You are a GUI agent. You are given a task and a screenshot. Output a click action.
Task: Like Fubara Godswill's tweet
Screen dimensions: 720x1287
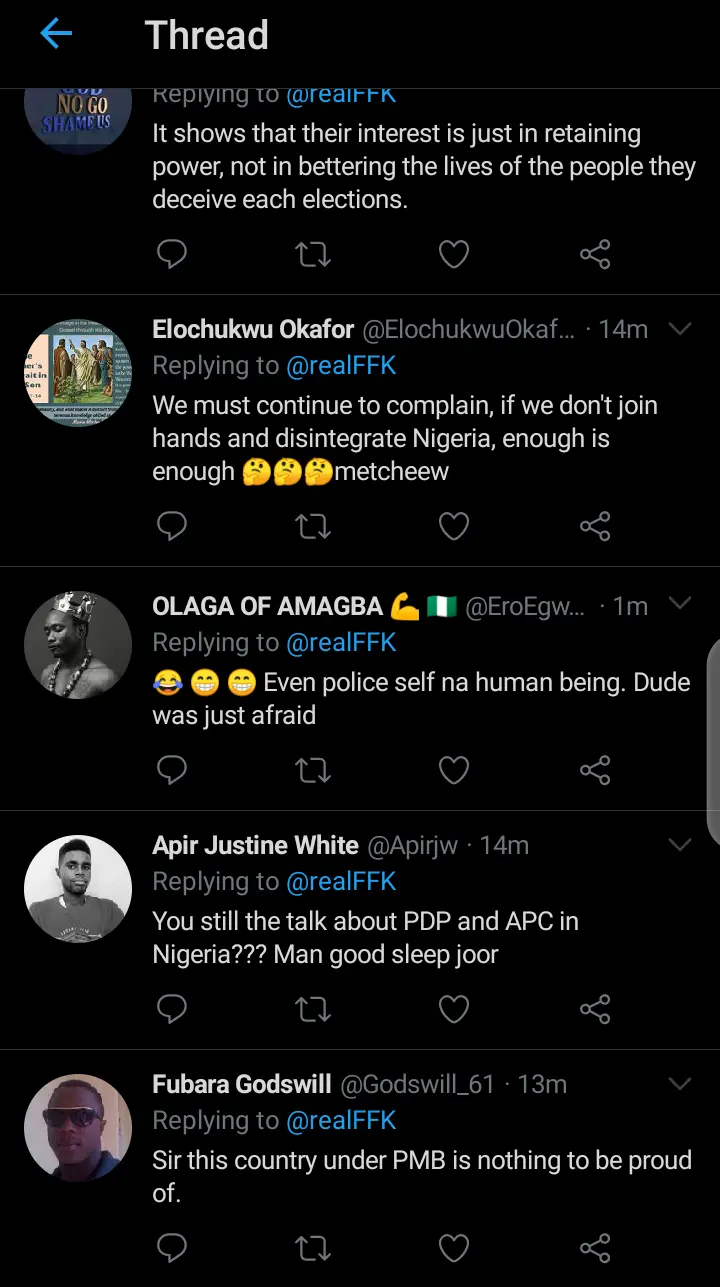click(x=454, y=1248)
